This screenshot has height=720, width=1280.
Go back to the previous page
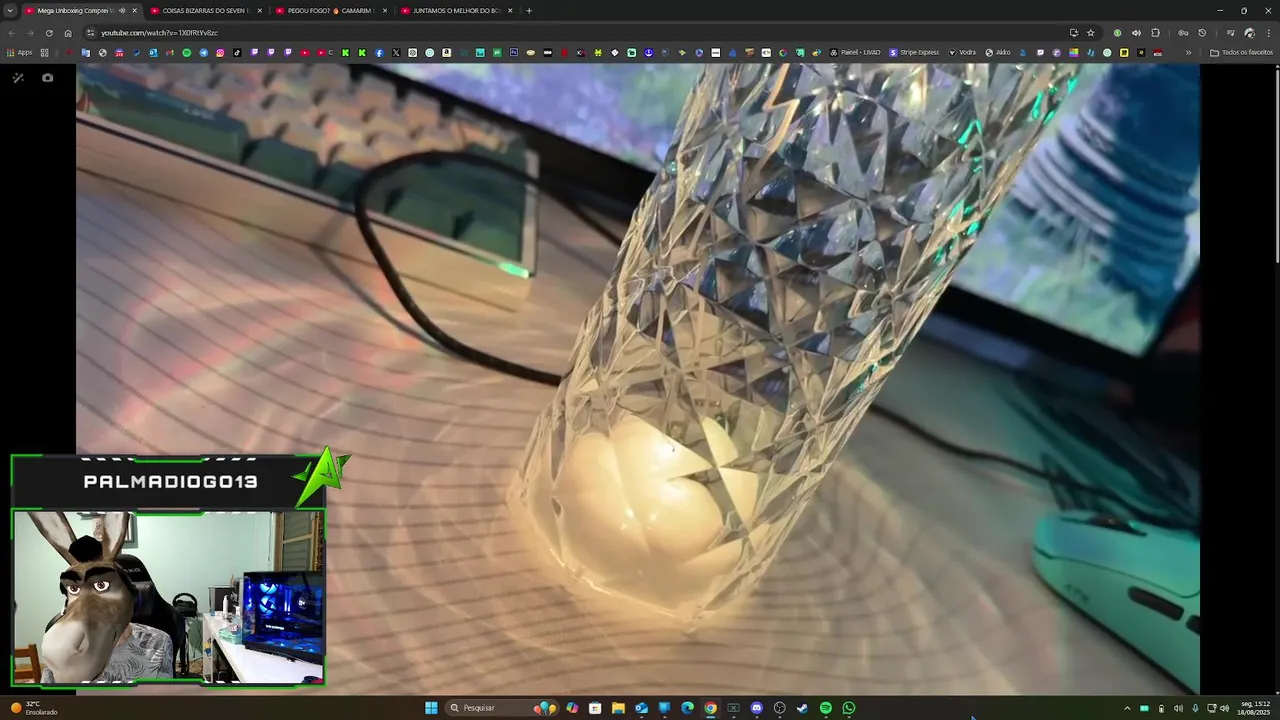point(11,33)
